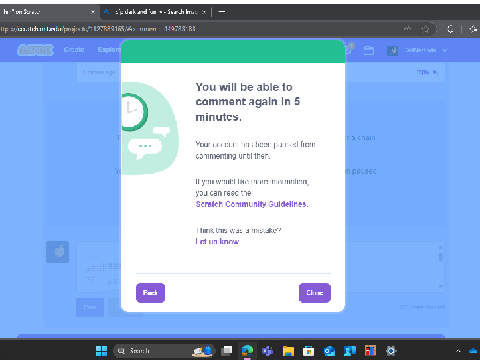Click the browser address bar URL
The height and width of the screenshot is (360, 480).
click(x=98, y=29)
